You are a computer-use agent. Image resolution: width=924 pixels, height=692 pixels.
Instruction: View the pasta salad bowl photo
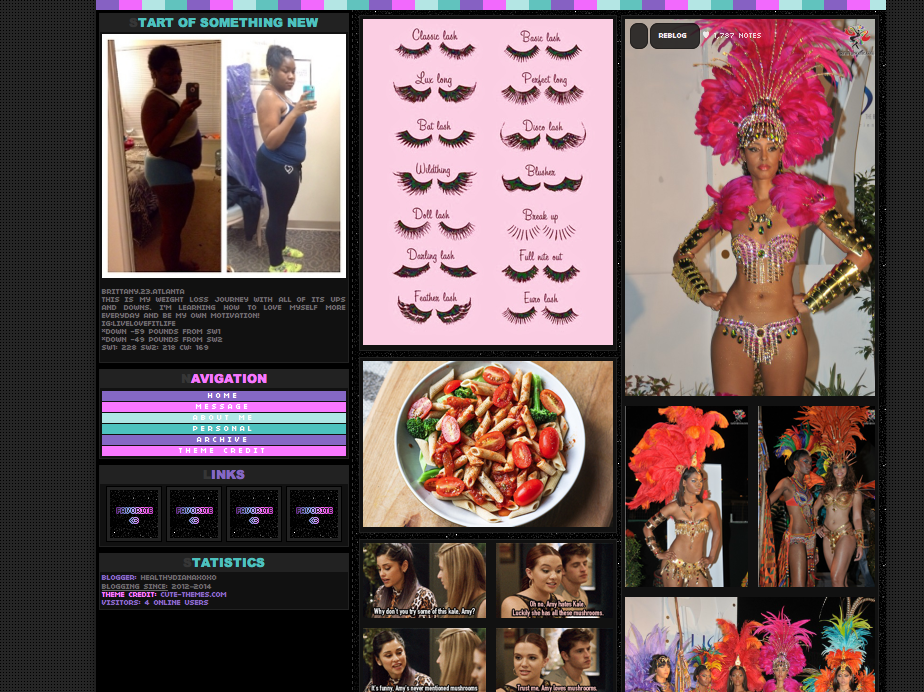(488, 444)
